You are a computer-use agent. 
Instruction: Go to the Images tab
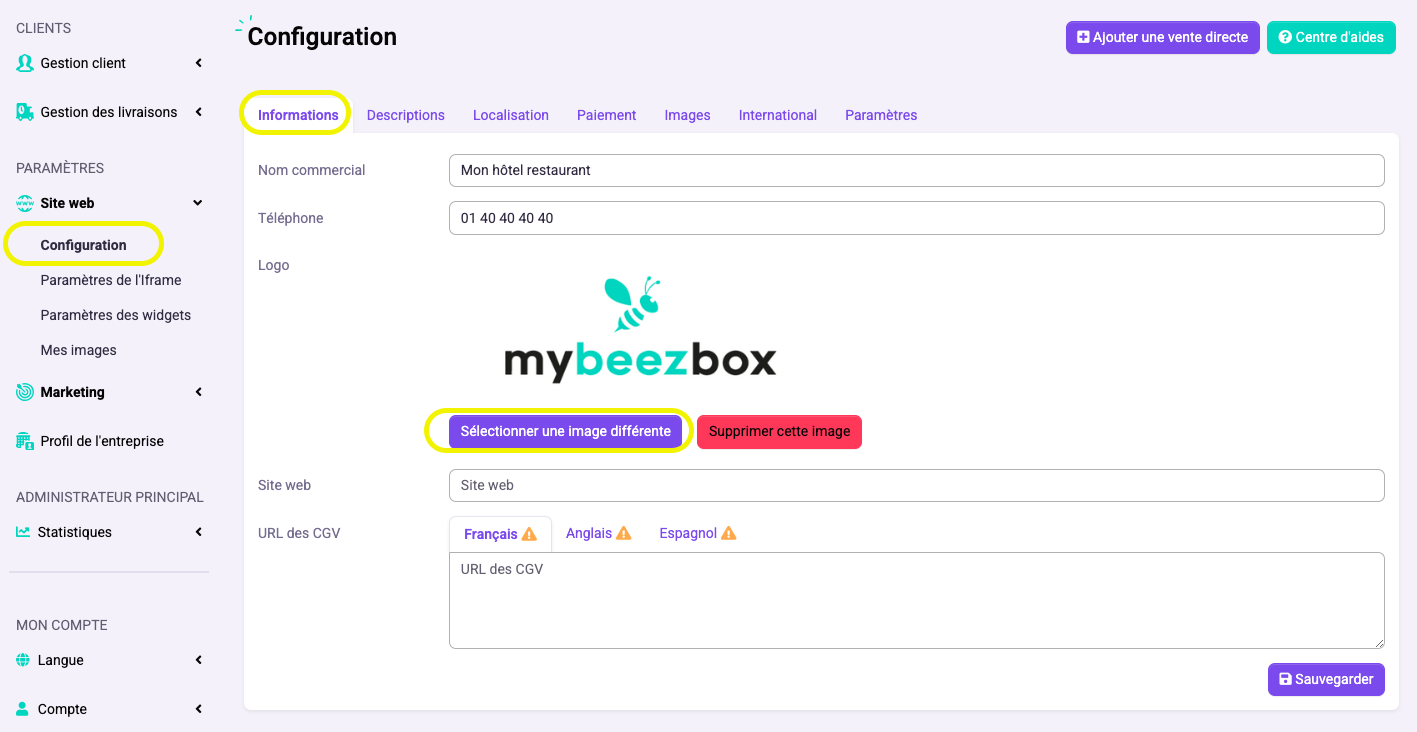(688, 115)
